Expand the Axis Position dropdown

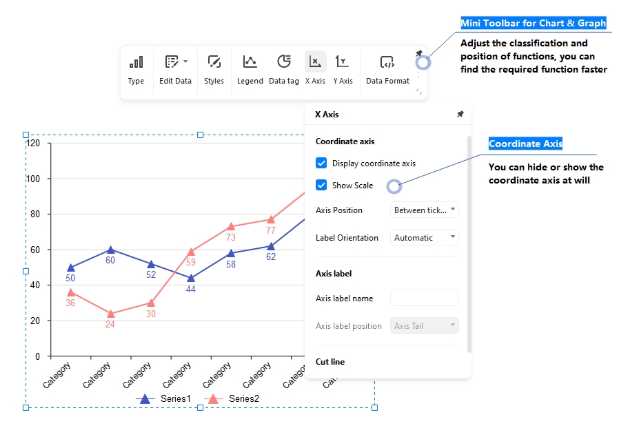[x=424, y=210]
